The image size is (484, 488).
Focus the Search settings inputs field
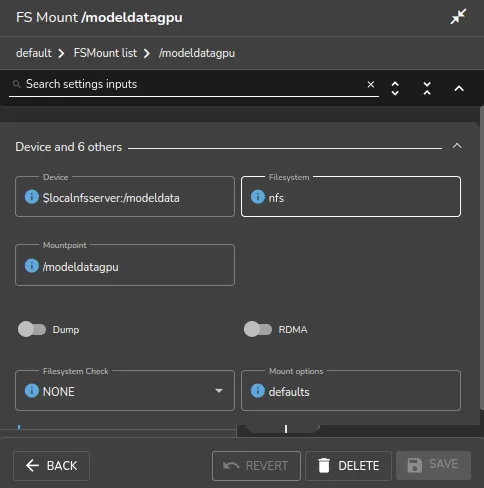click(194, 84)
